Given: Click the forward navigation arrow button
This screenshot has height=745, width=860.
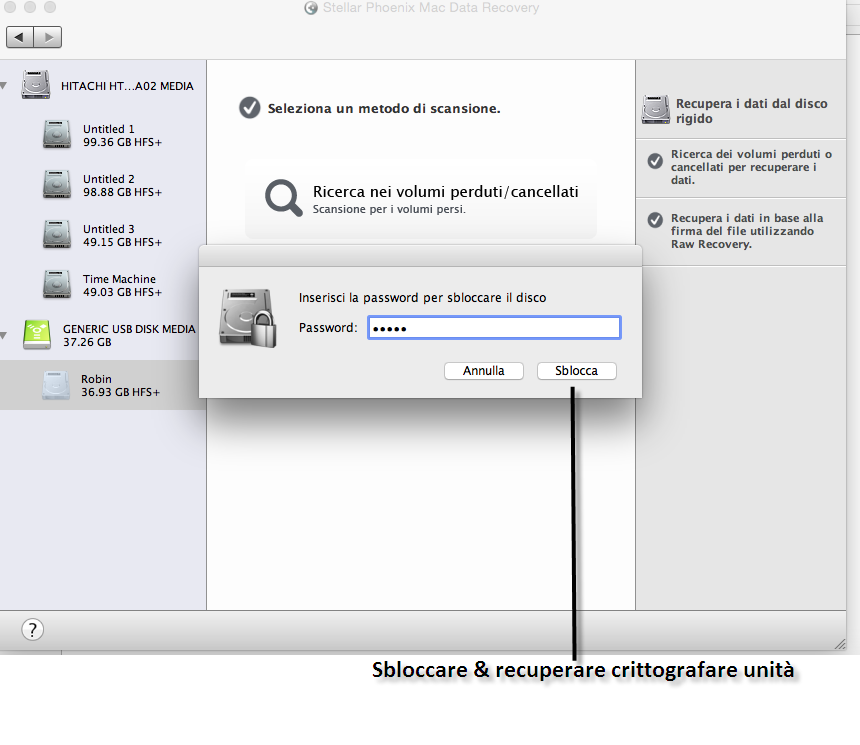Looking at the screenshot, I should [x=48, y=37].
